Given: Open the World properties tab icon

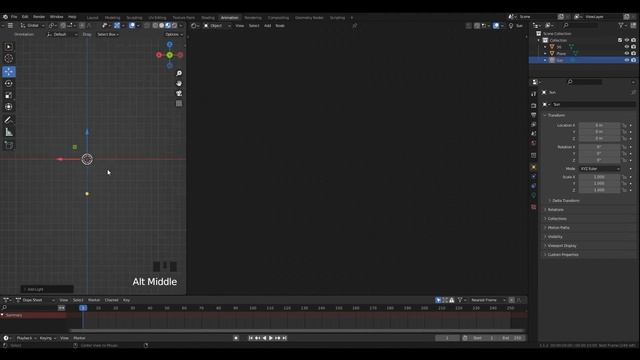Looking at the screenshot, I should click(533, 143).
